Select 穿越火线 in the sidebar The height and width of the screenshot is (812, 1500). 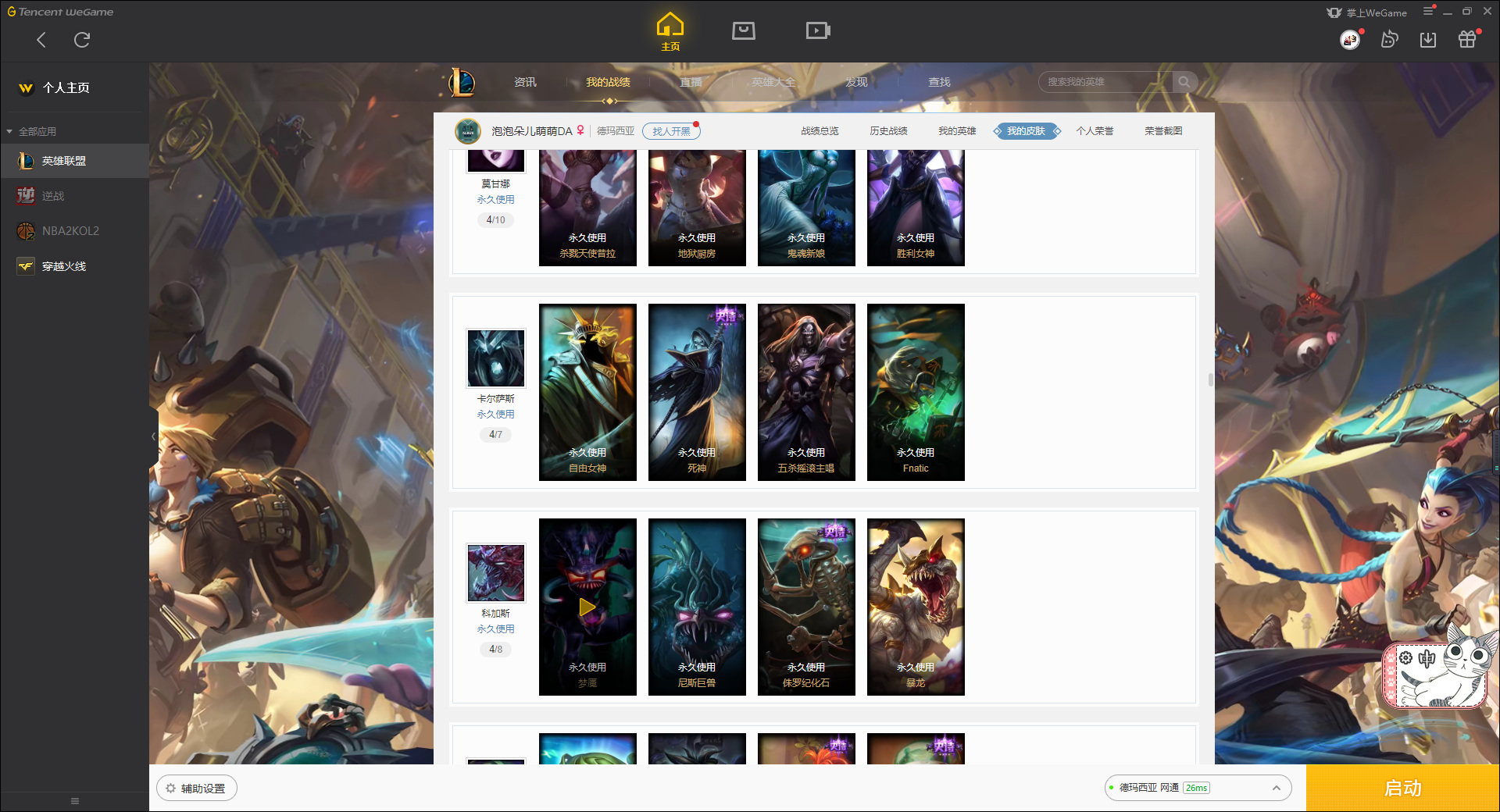(x=74, y=266)
